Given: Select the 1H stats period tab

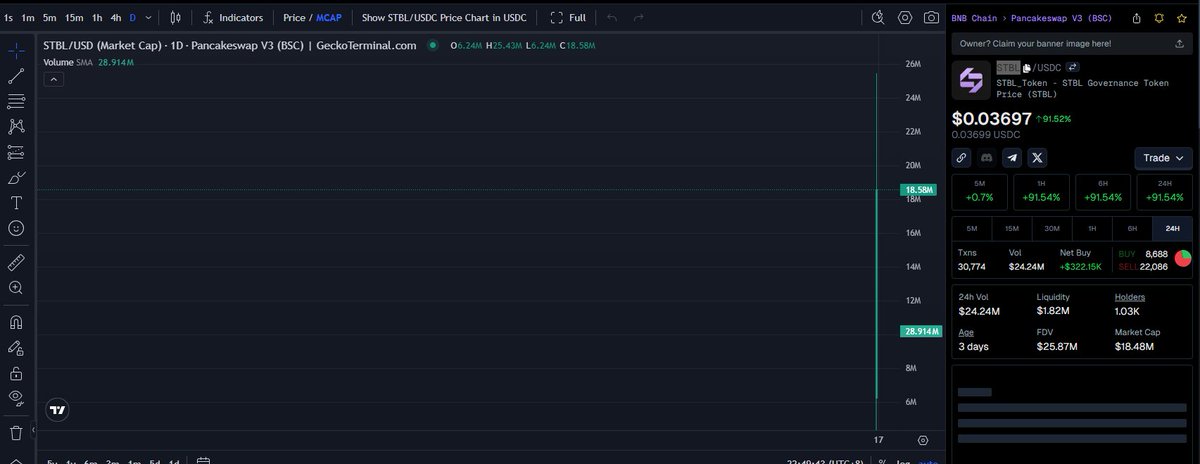Looking at the screenshot, I should [x=1092, y=228].
